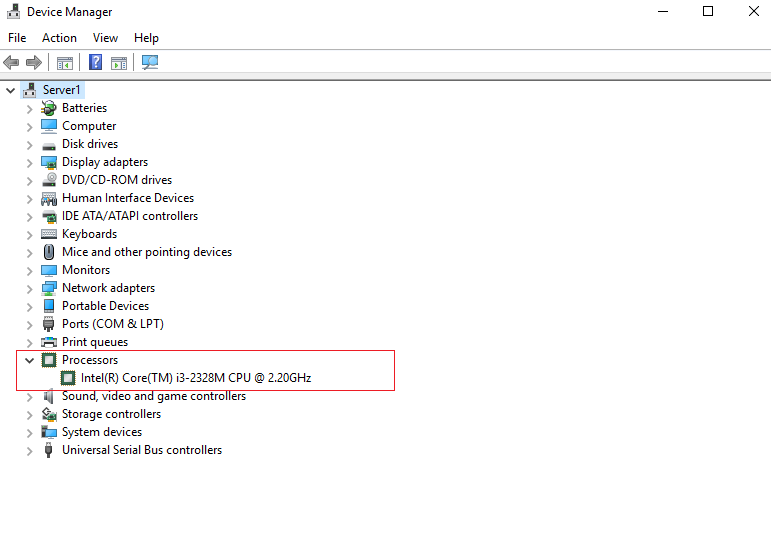Expand the Disk drives node
Screen dimensions: 771x537
(x=30, y=145)
